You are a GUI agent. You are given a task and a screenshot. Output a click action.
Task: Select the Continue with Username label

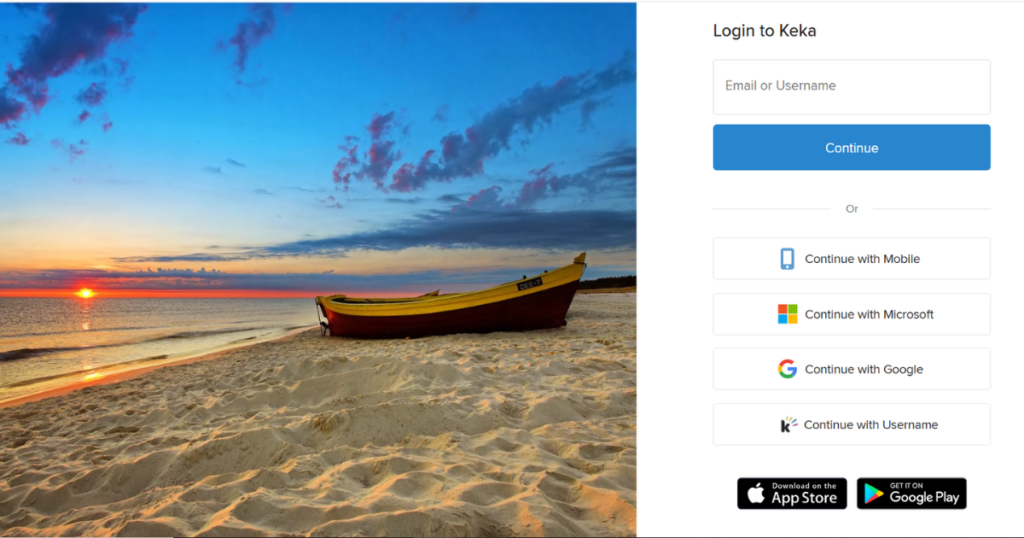(871, 424)
